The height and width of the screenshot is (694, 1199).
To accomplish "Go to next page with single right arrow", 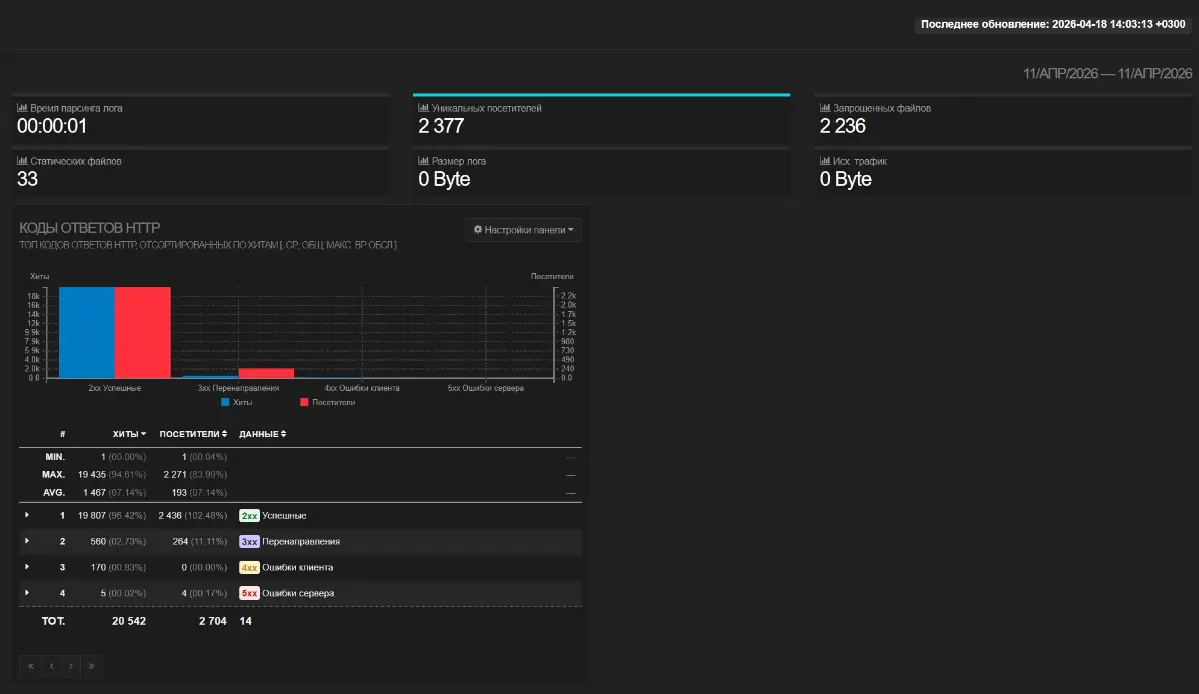I will click(x=71, y=665).
